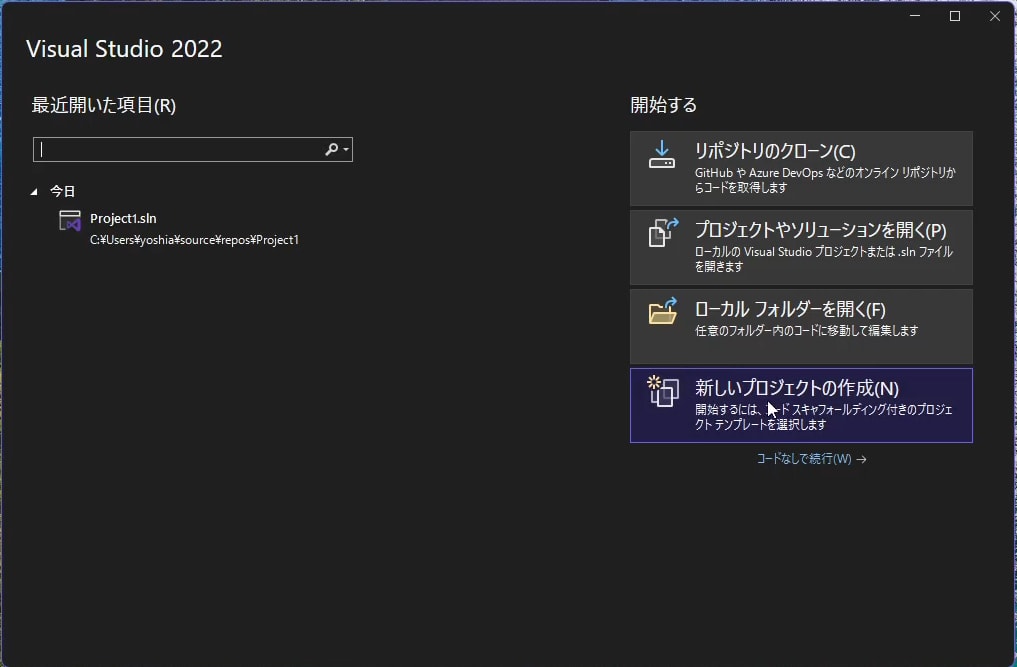The image size is (1017, 667).
Task: Click the 今日 group label
Action: 63,191
